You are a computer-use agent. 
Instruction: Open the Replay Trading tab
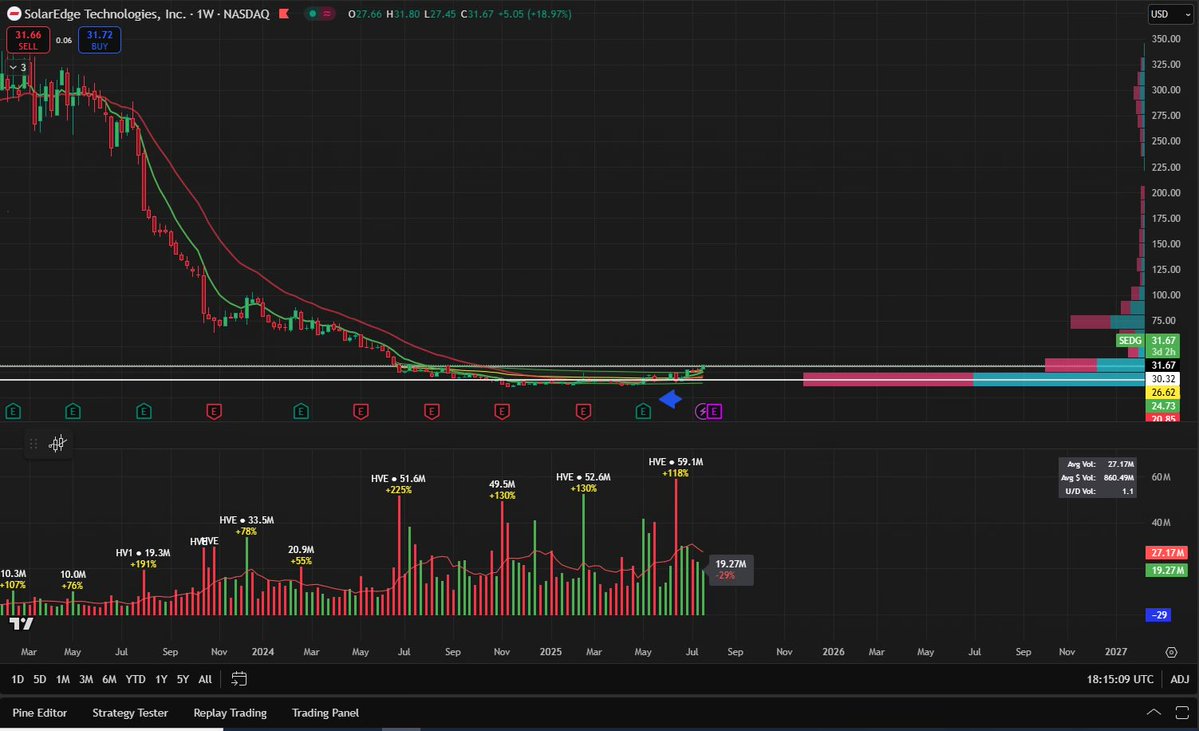click(x=230, y=713)
